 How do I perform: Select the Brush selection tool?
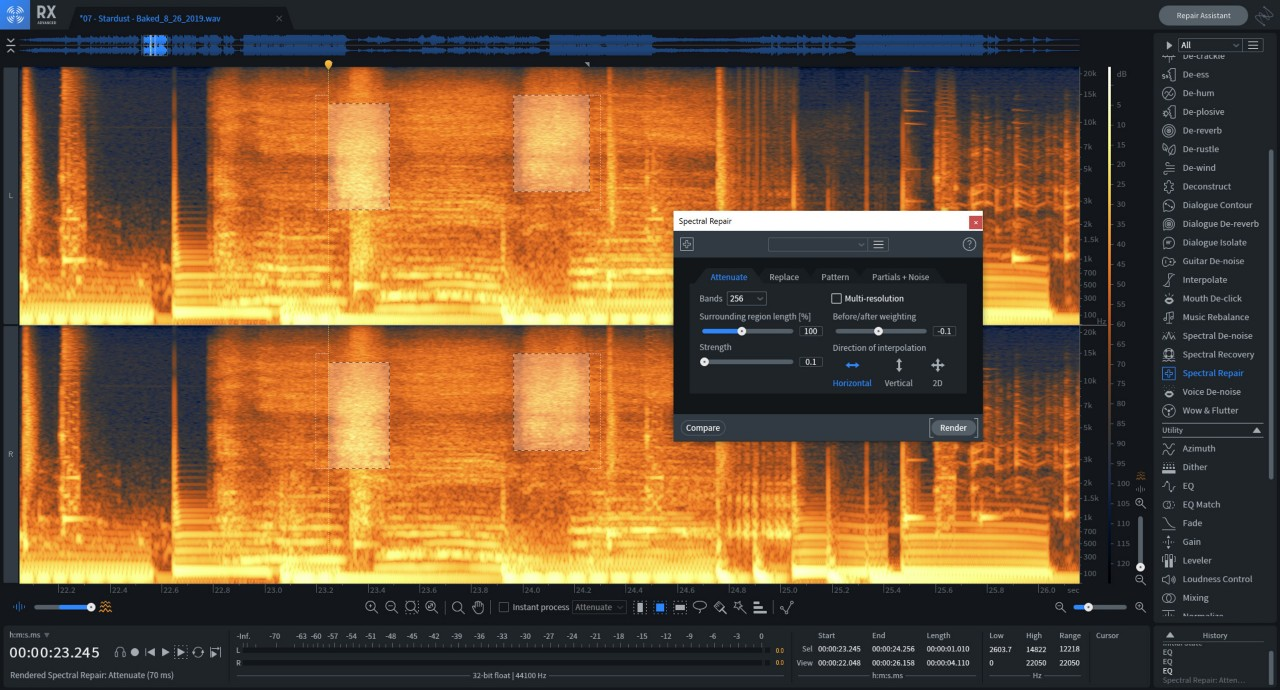(x=720, y=607)
